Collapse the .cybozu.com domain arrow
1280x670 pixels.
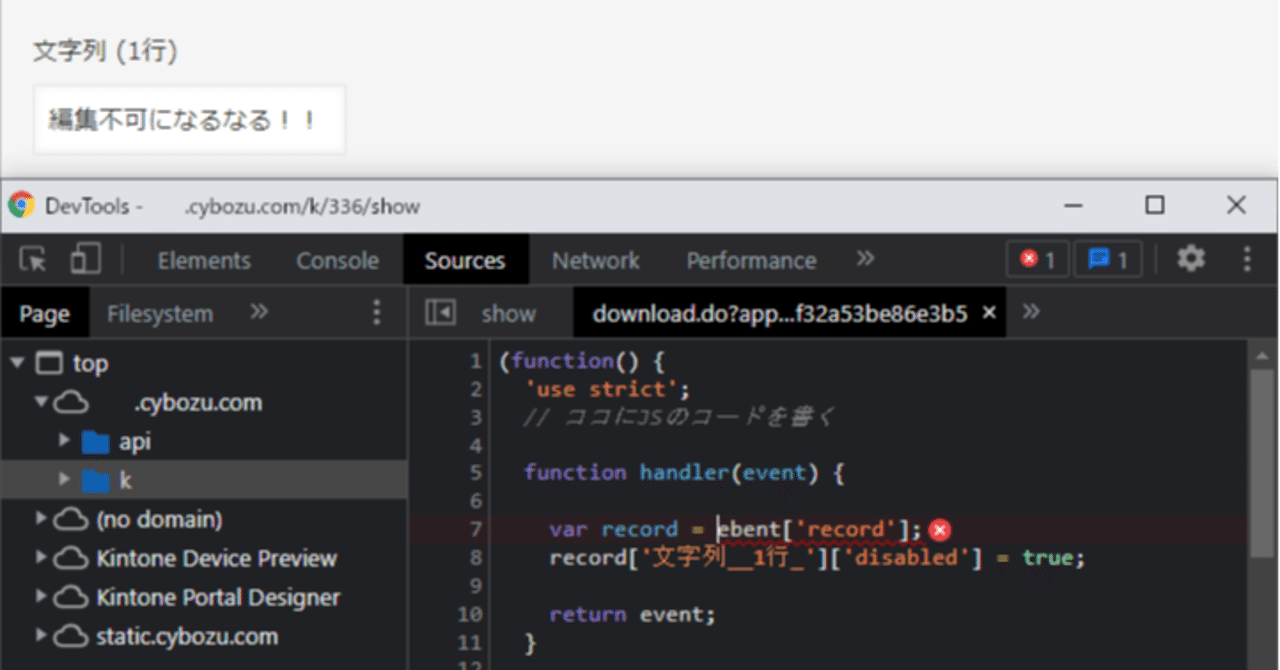pyautogui.click(x=41, y=402)
